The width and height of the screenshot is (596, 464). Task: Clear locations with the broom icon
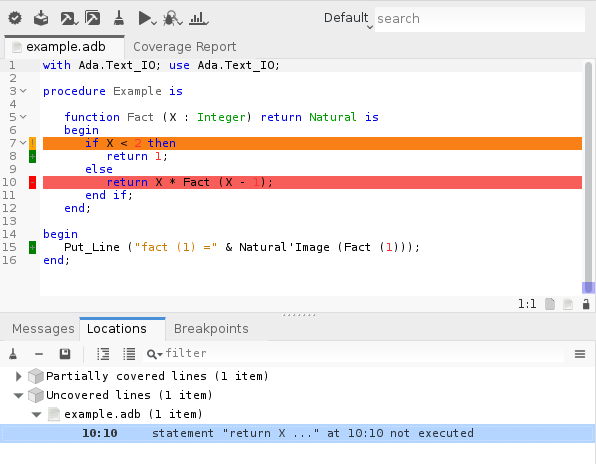(13, 354)
